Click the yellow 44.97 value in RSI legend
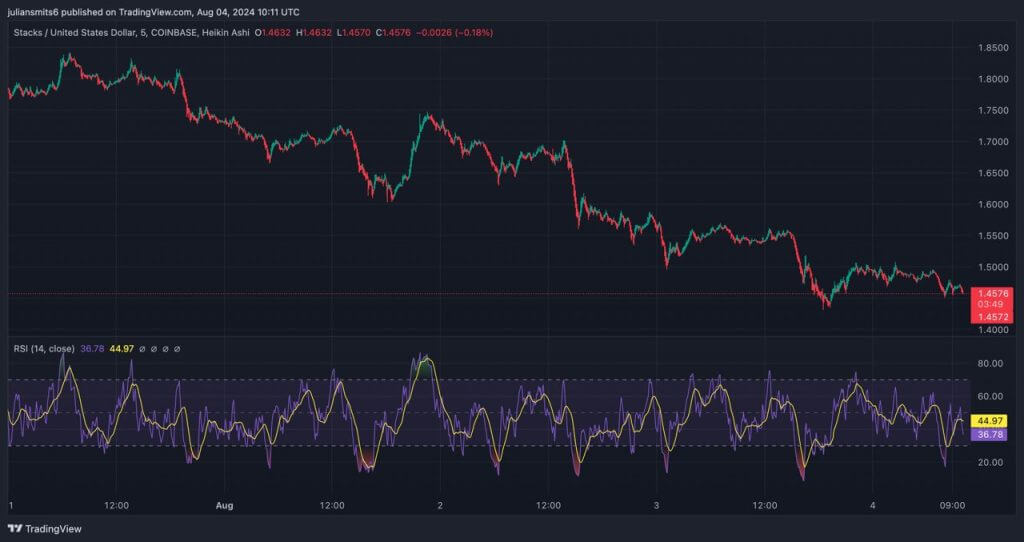The image size is (1024, 542). (120, 349)
